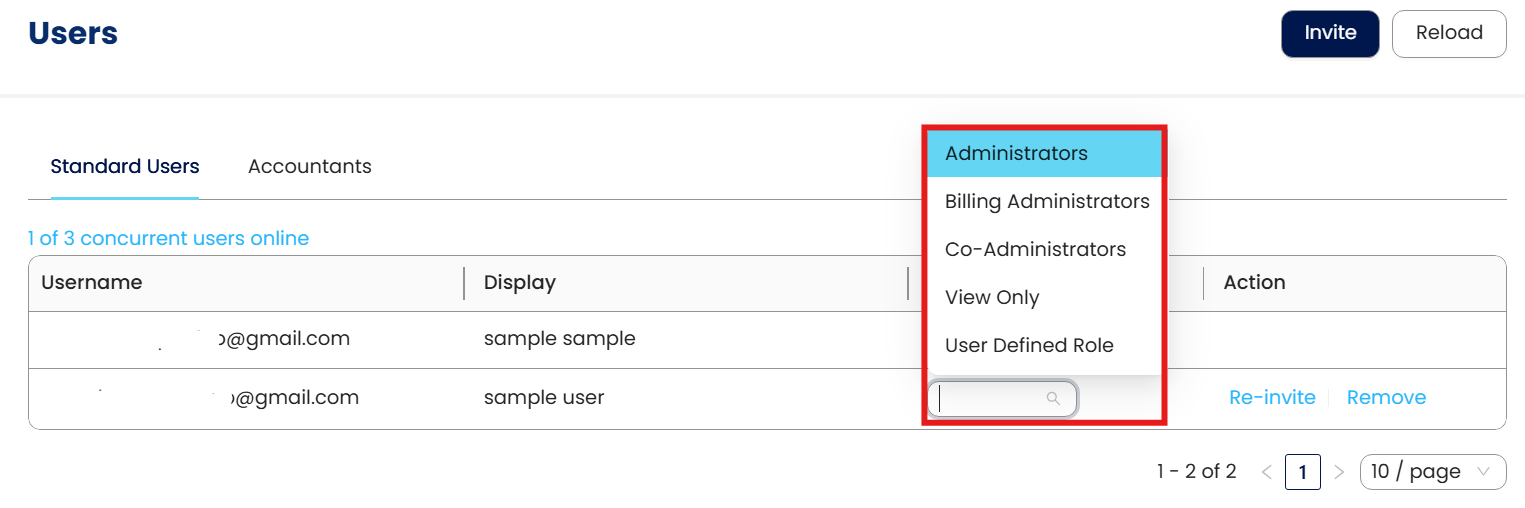
Task: Click the Username column header
Action: [x=92, y=283]
